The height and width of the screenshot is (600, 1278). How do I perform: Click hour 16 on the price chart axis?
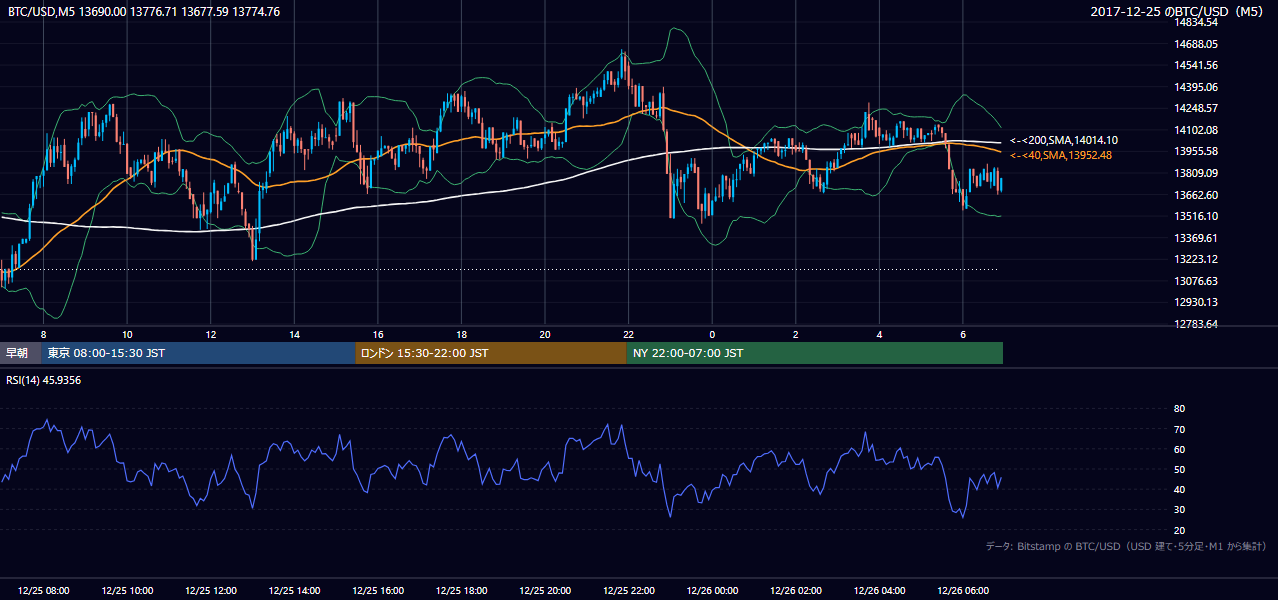pyautogui.click(x=377, y=334)
